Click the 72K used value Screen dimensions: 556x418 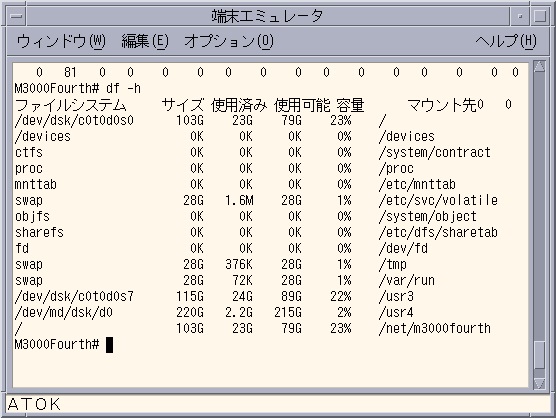[x=243, y=280]
